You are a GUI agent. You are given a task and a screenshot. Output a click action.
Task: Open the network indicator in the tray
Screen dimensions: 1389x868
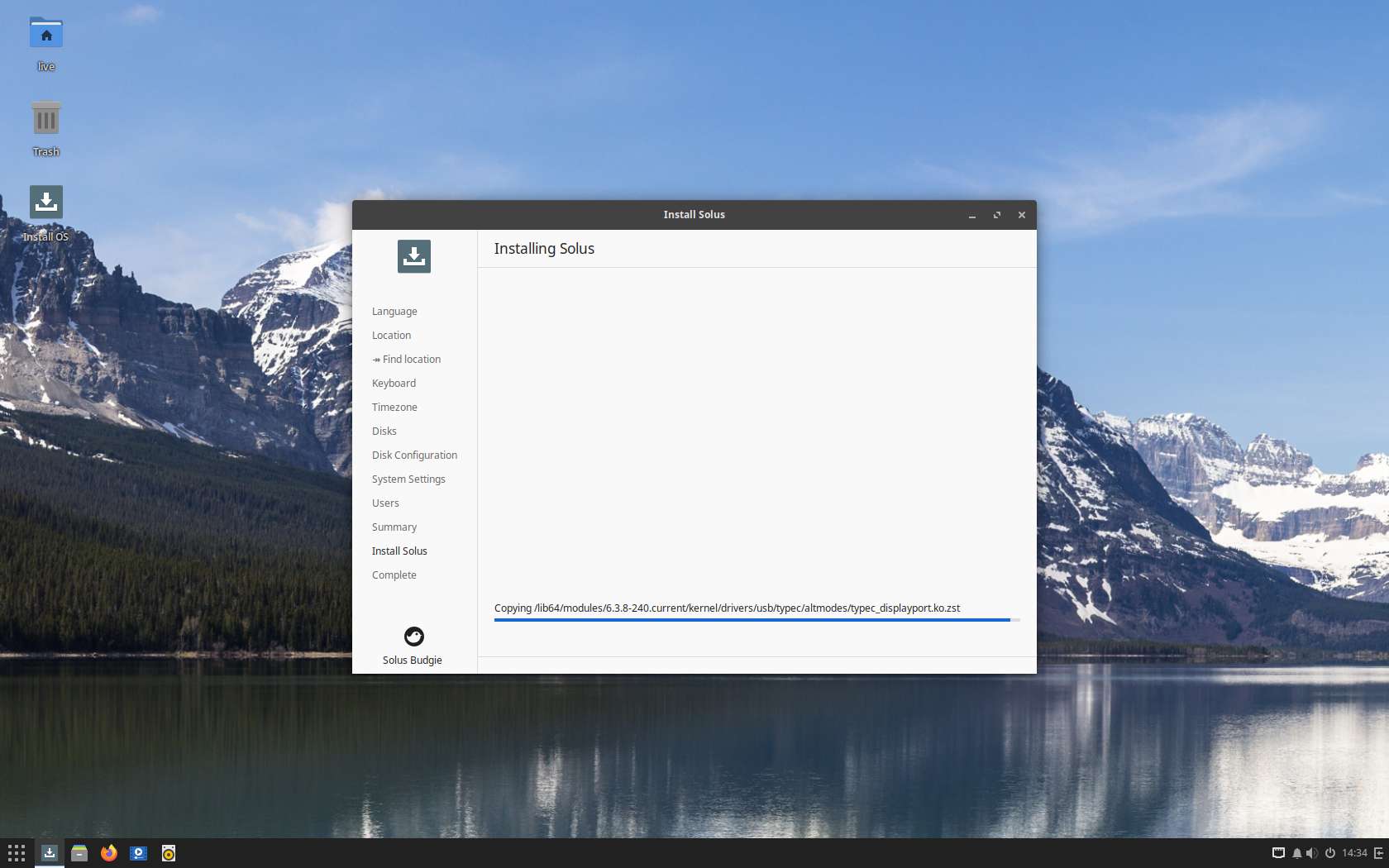(1278, 853)
